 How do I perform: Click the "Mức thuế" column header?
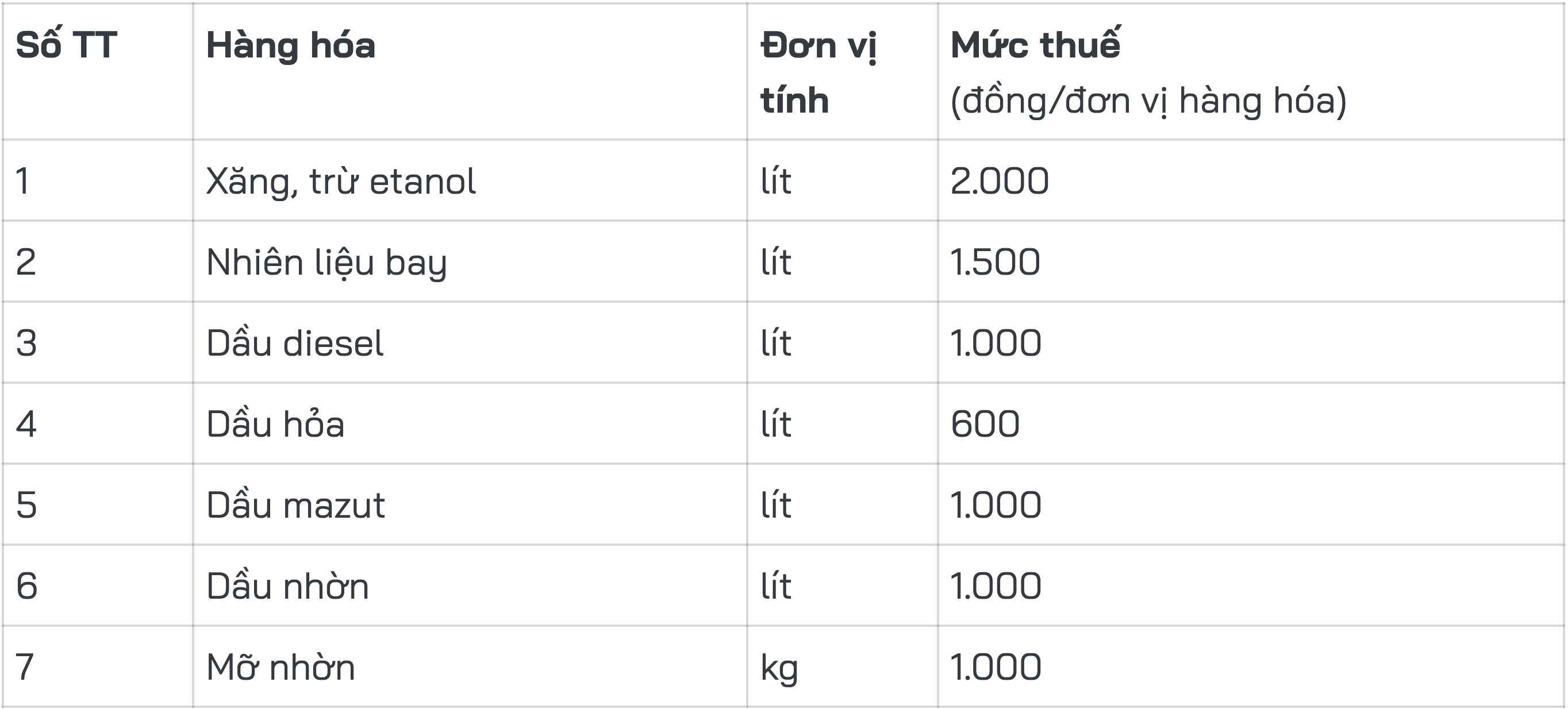(1035, 45)
